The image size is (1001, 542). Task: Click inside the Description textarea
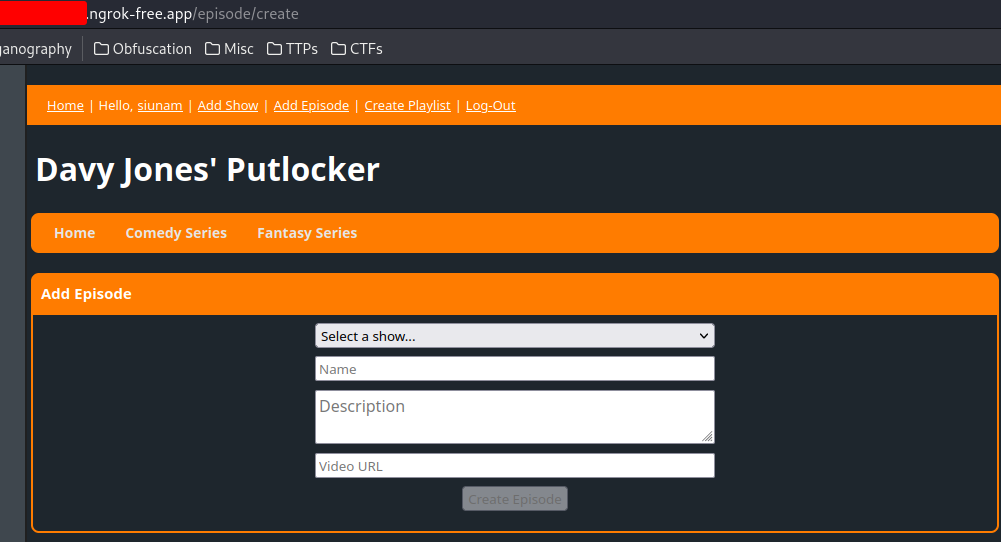tap(515, 417)
